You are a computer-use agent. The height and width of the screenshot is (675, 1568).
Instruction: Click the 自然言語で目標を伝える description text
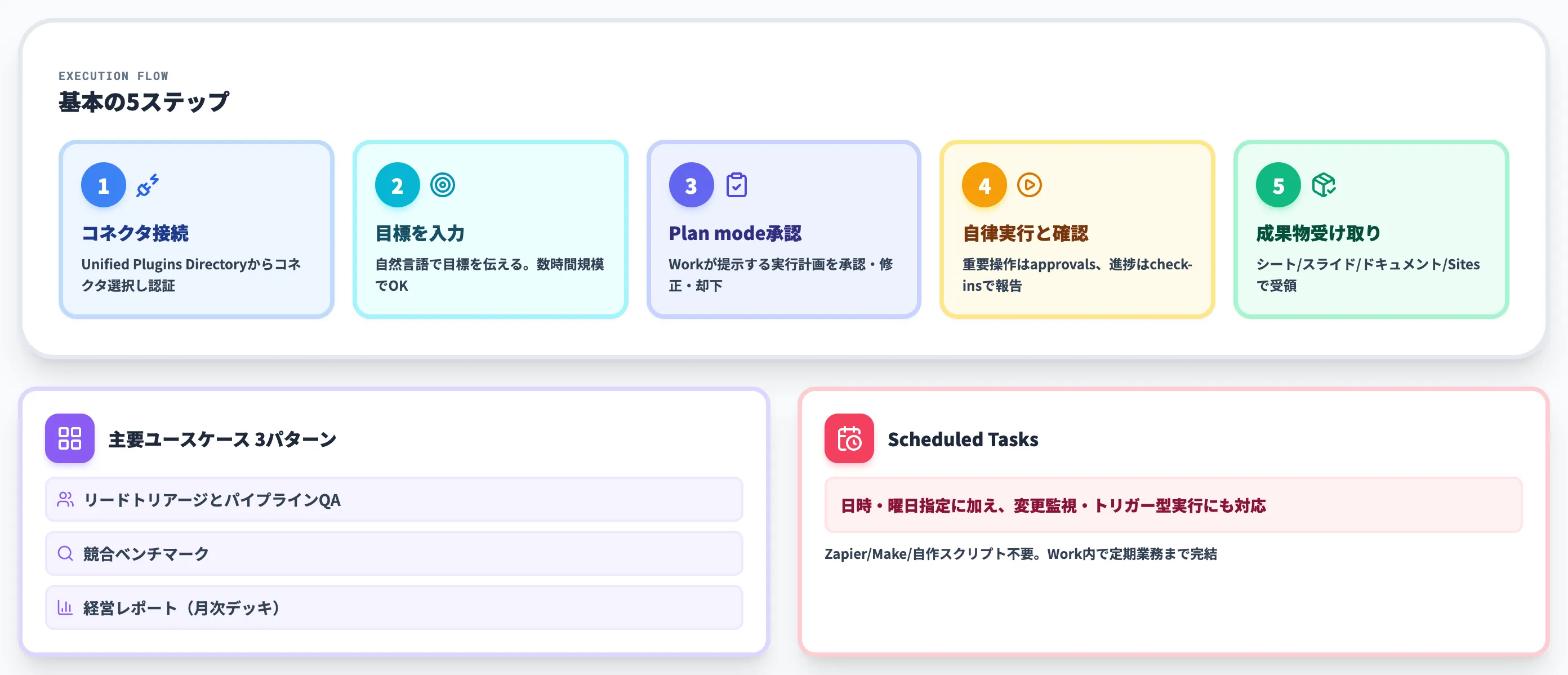pyautogui.click(x=489, y=275)
